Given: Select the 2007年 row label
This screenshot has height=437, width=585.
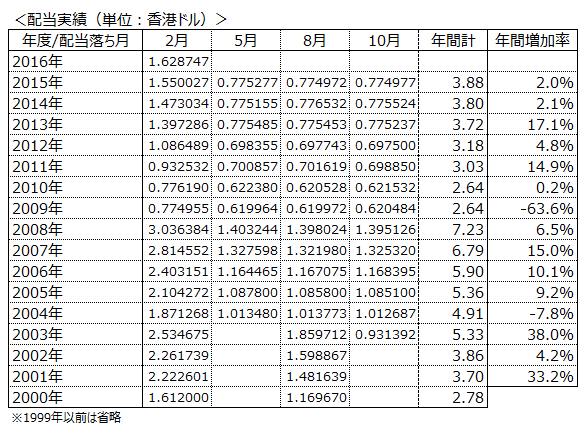Looking at the screenshot, I should click(x=37, y=250).
